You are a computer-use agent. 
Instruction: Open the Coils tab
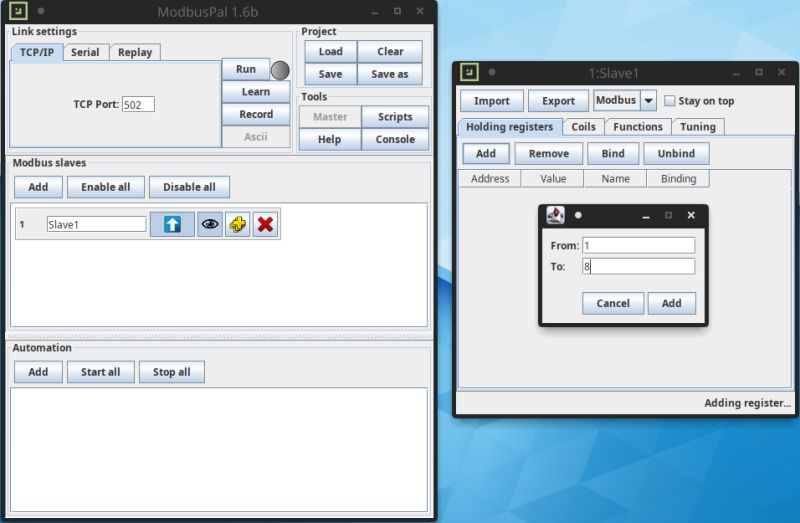click(x=583, y=127)
